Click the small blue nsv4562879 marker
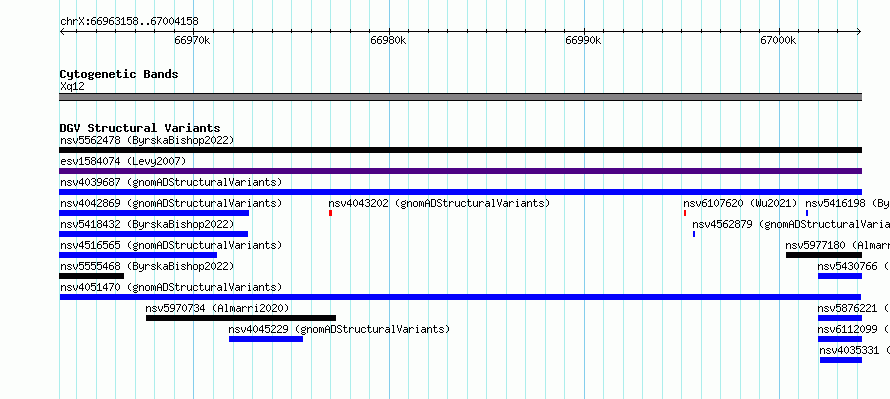The height and width of the screenshot is (399, 890). pos(694,234)
